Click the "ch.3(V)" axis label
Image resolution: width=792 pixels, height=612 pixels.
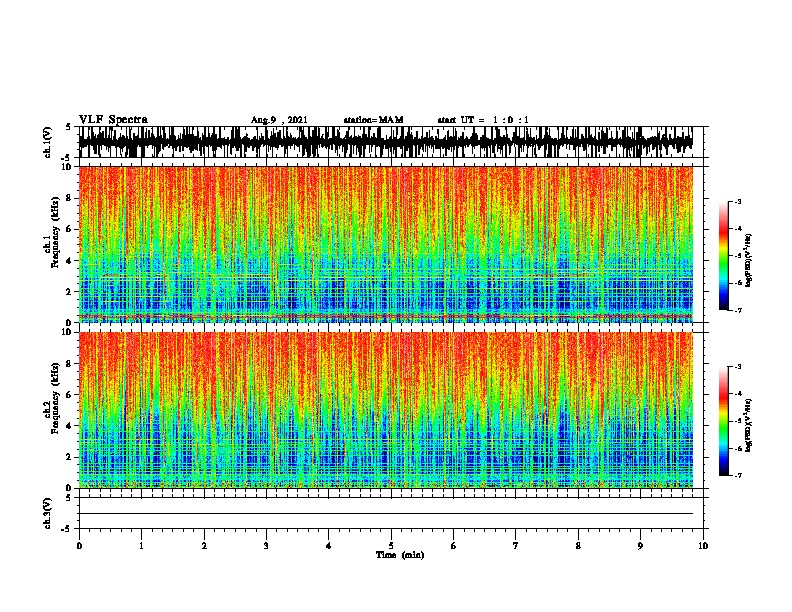pyautogui.click(x=48, y=514)
